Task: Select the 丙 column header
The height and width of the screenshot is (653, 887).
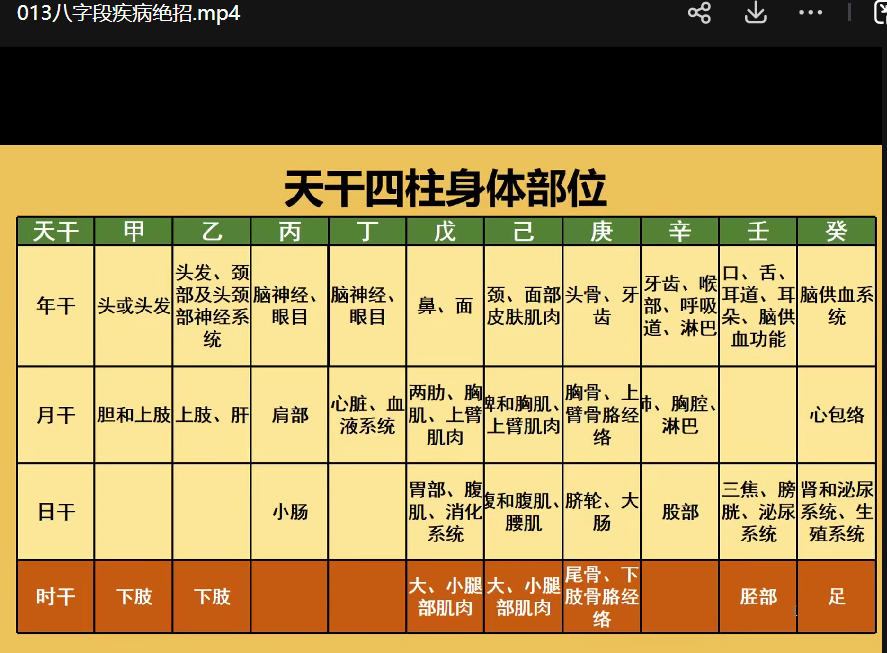Action: point(290,231)
